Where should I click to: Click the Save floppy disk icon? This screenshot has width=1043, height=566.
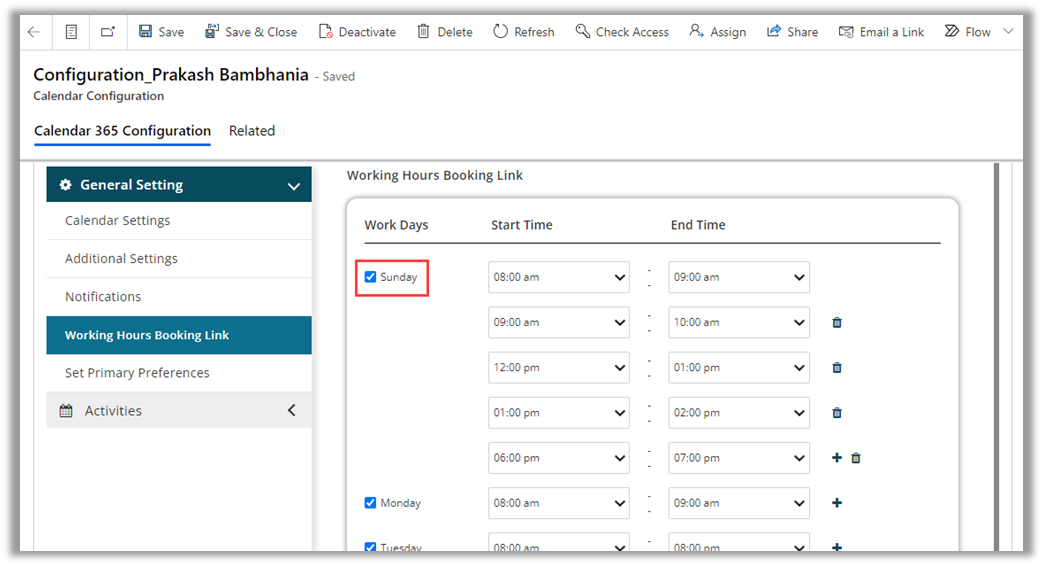point(146,32)
